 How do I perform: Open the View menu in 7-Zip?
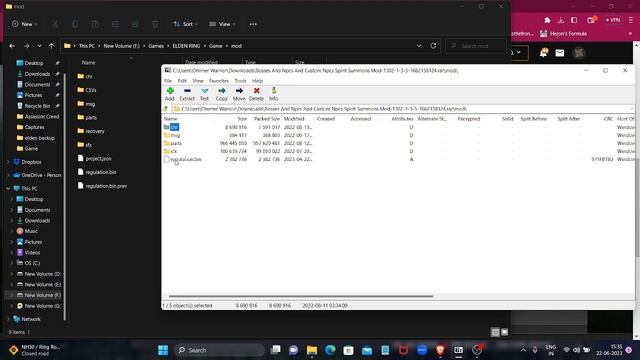click(x=198, y=81)
